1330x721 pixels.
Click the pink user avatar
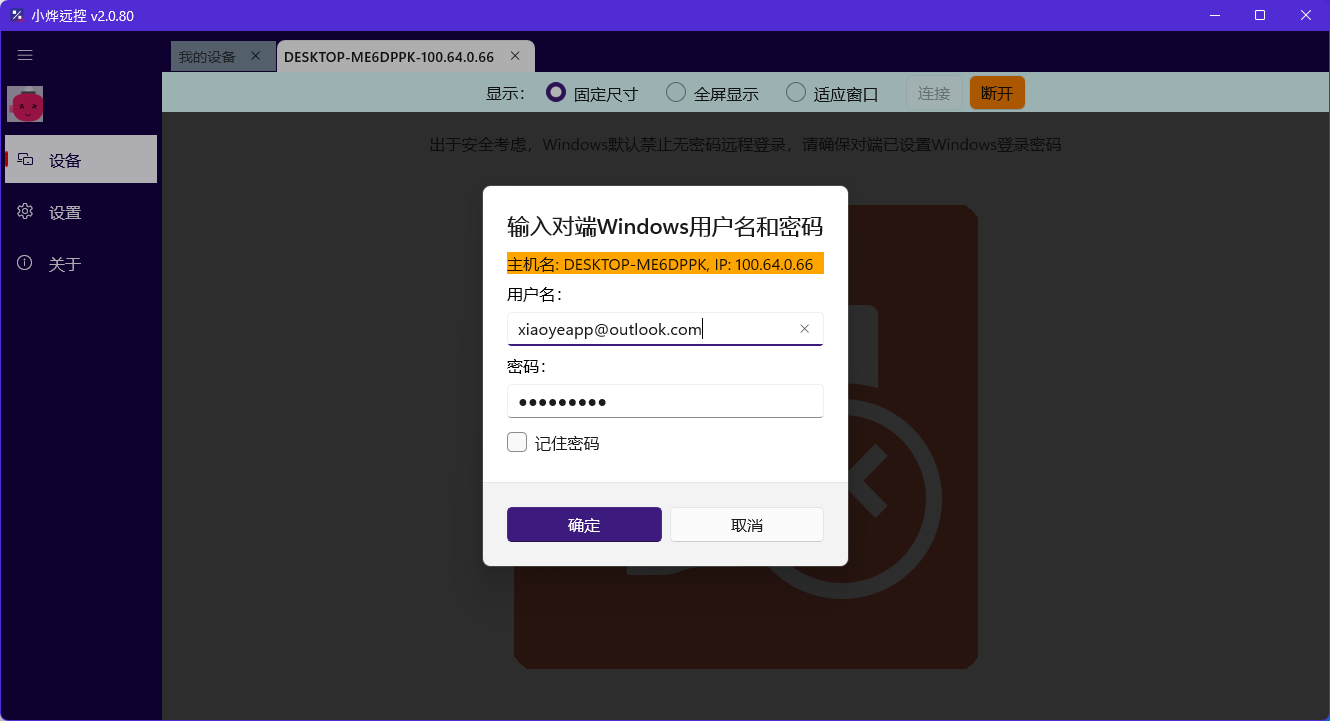(x=25, y=104)
